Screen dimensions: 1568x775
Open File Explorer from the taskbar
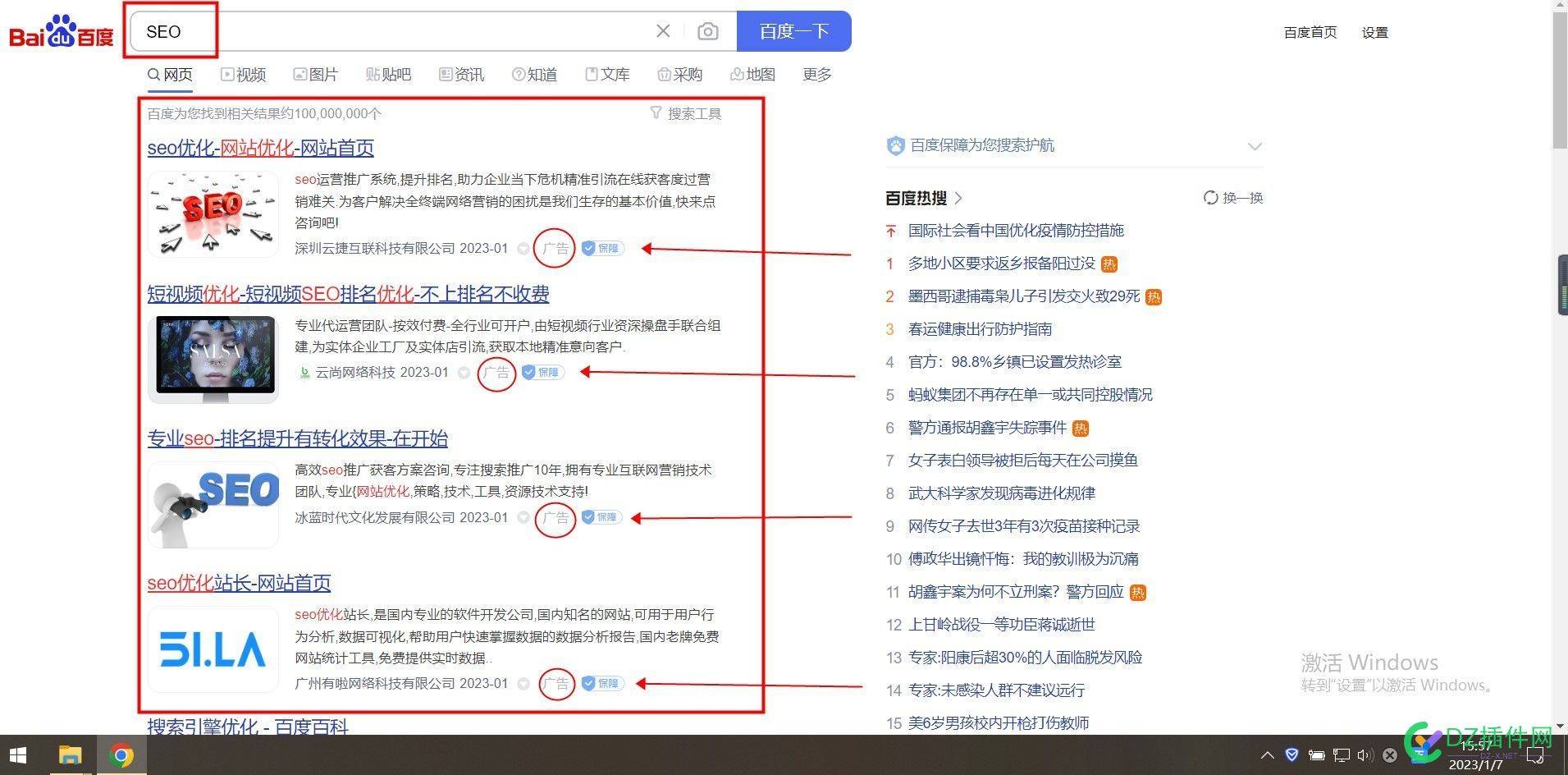tap(70, 755)
